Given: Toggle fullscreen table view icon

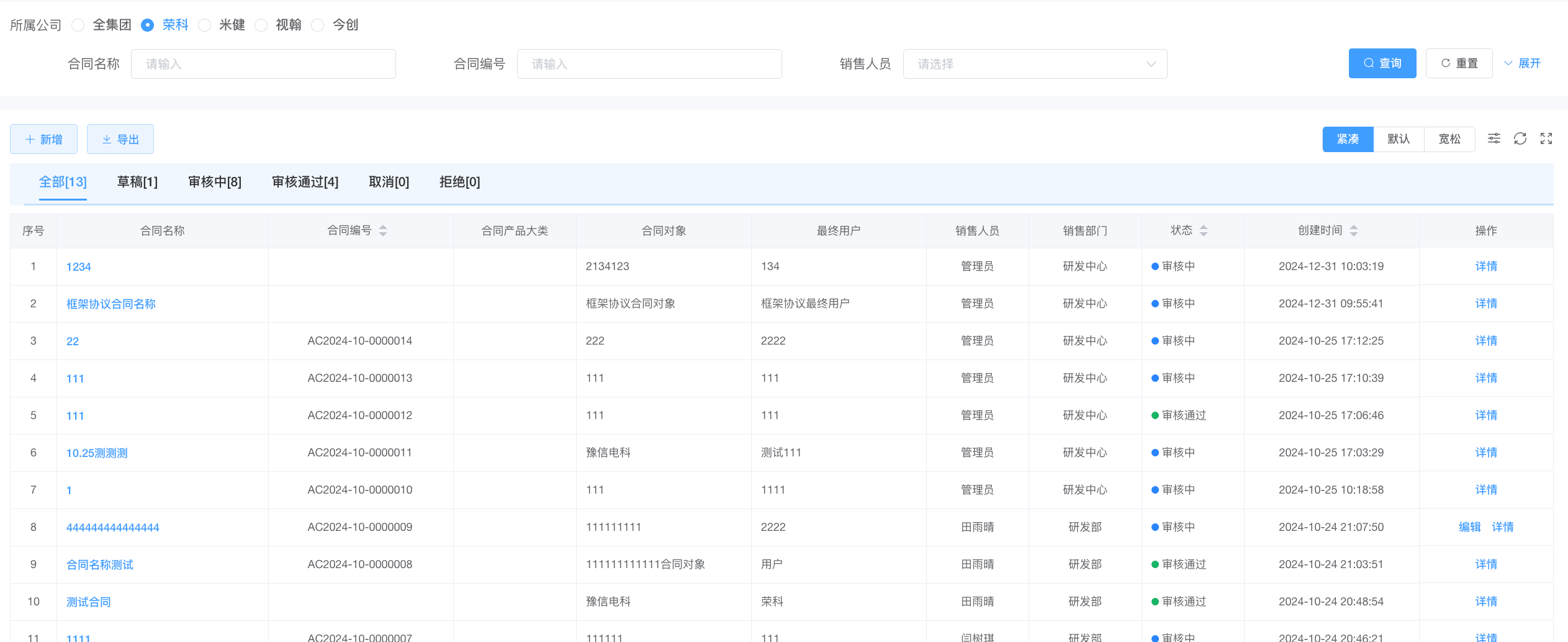Looking at the screenshot, I should (x=1546, y=138).
